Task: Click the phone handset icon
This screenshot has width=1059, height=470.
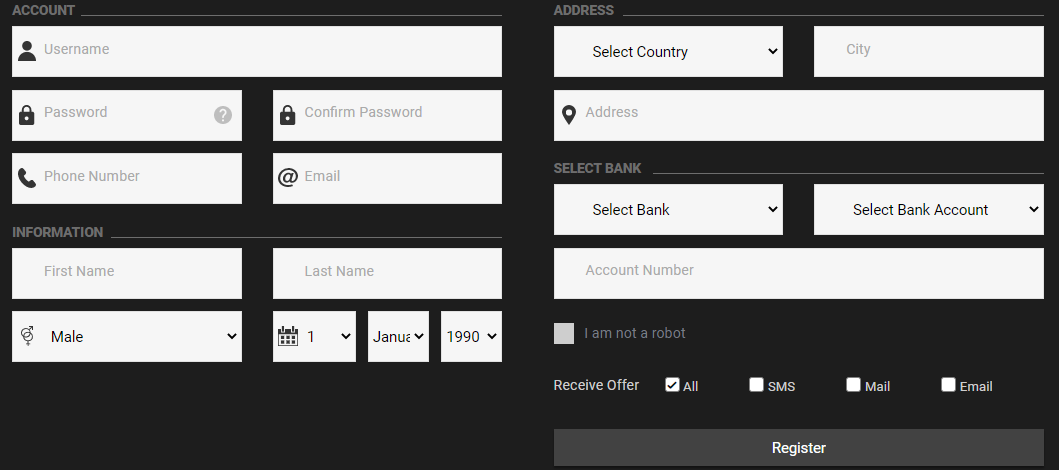Action: pyautogui.click(x=27, y=178)
